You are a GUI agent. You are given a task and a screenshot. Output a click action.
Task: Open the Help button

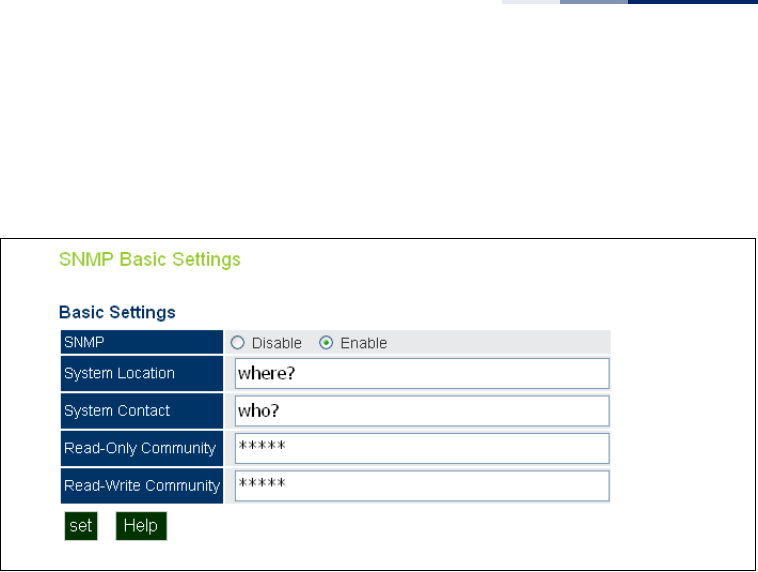coord(141,526)
